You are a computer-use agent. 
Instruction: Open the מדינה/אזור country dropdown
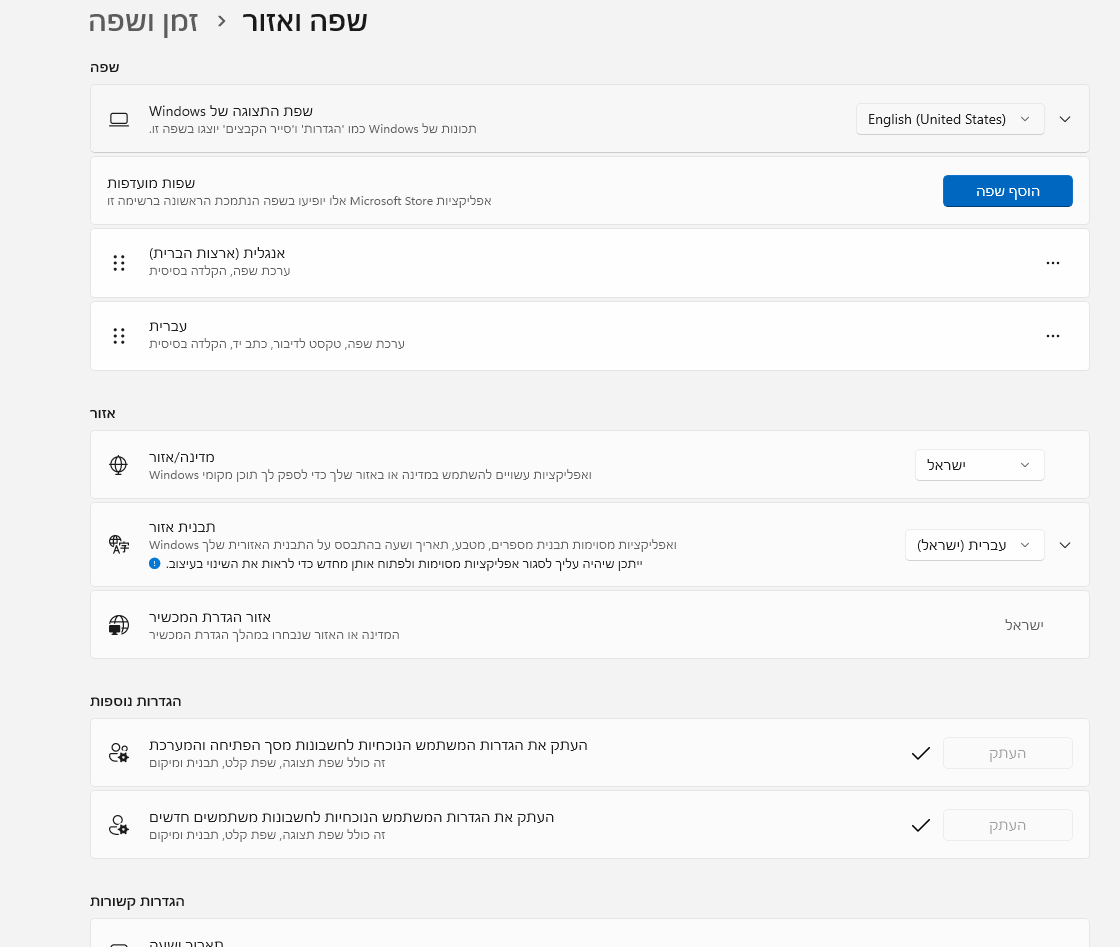click(979, 465)
